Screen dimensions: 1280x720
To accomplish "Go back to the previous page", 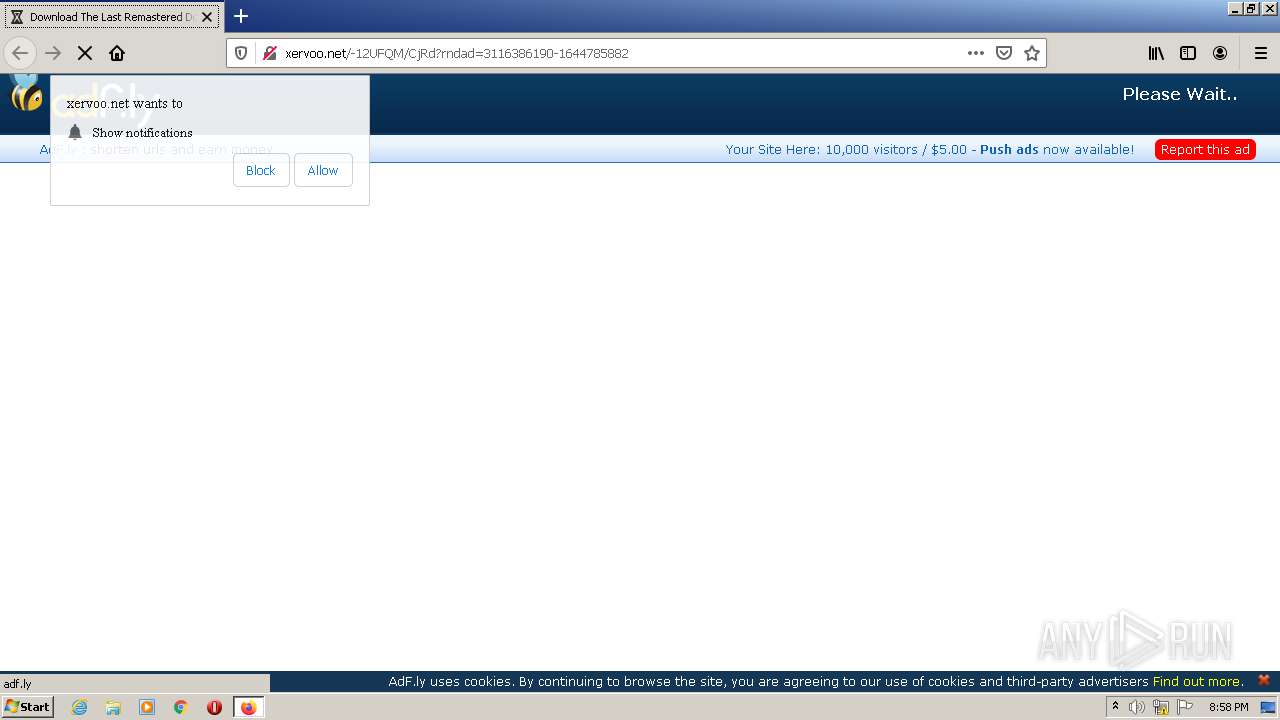I will pos(20,53).
